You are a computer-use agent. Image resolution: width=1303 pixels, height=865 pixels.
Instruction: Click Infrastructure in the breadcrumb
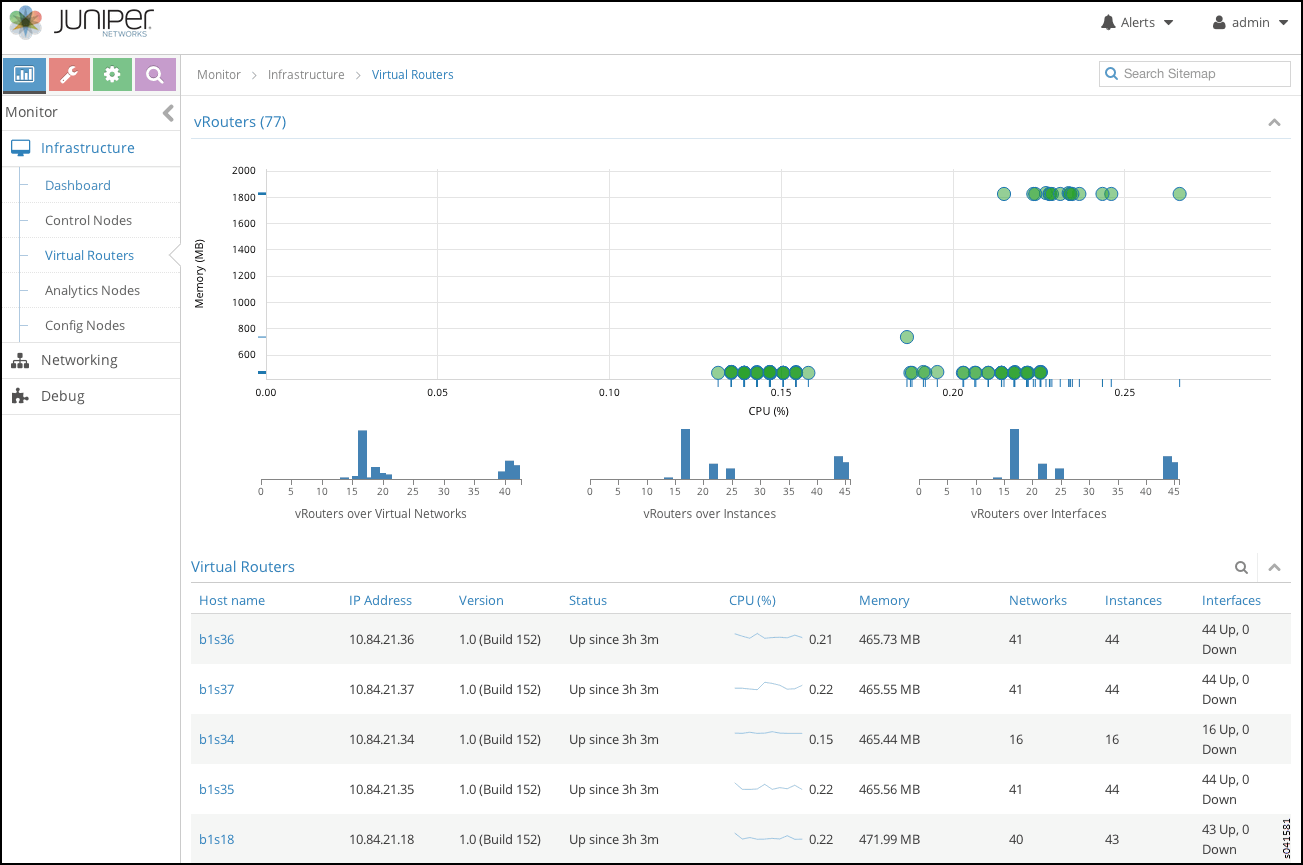click(x=306, y=75)
